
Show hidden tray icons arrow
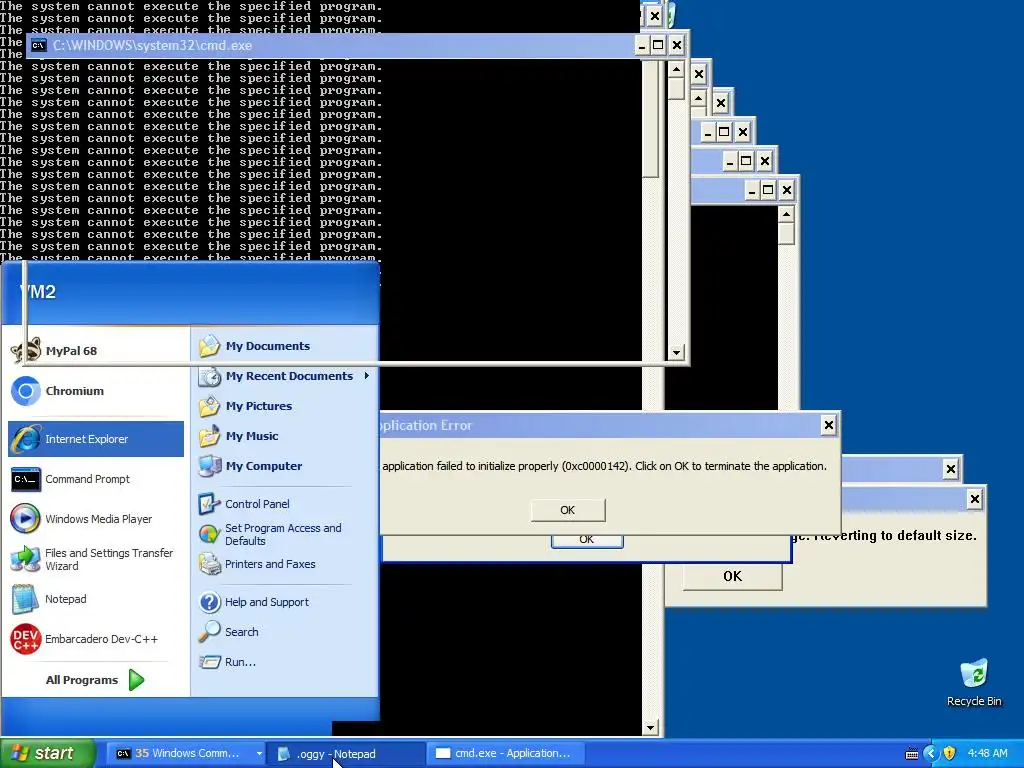(x=931, y=753)
